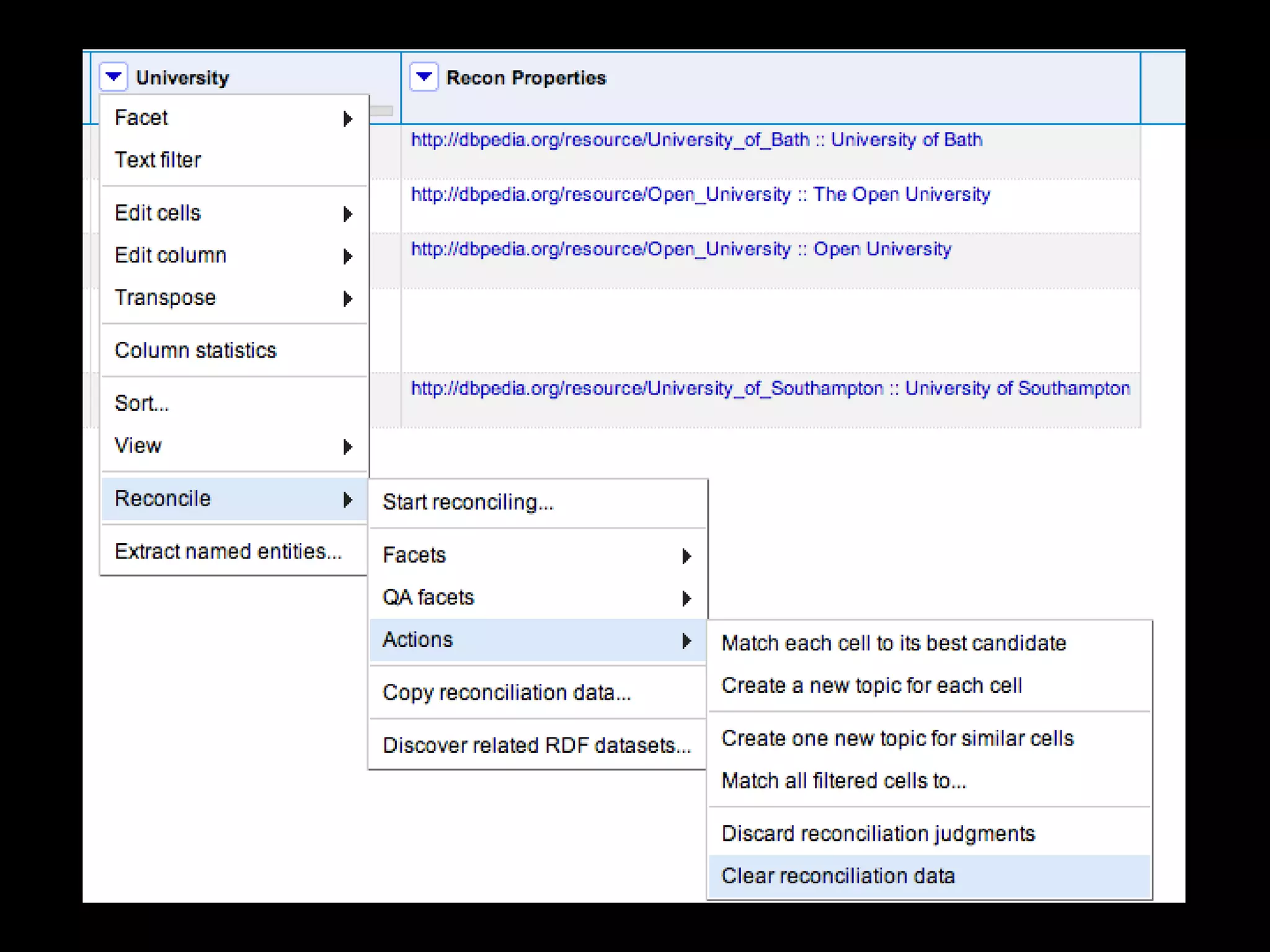
Task: Click Discover related RDF datasets...
Action: pyautogui.click(x=536, y=745)
